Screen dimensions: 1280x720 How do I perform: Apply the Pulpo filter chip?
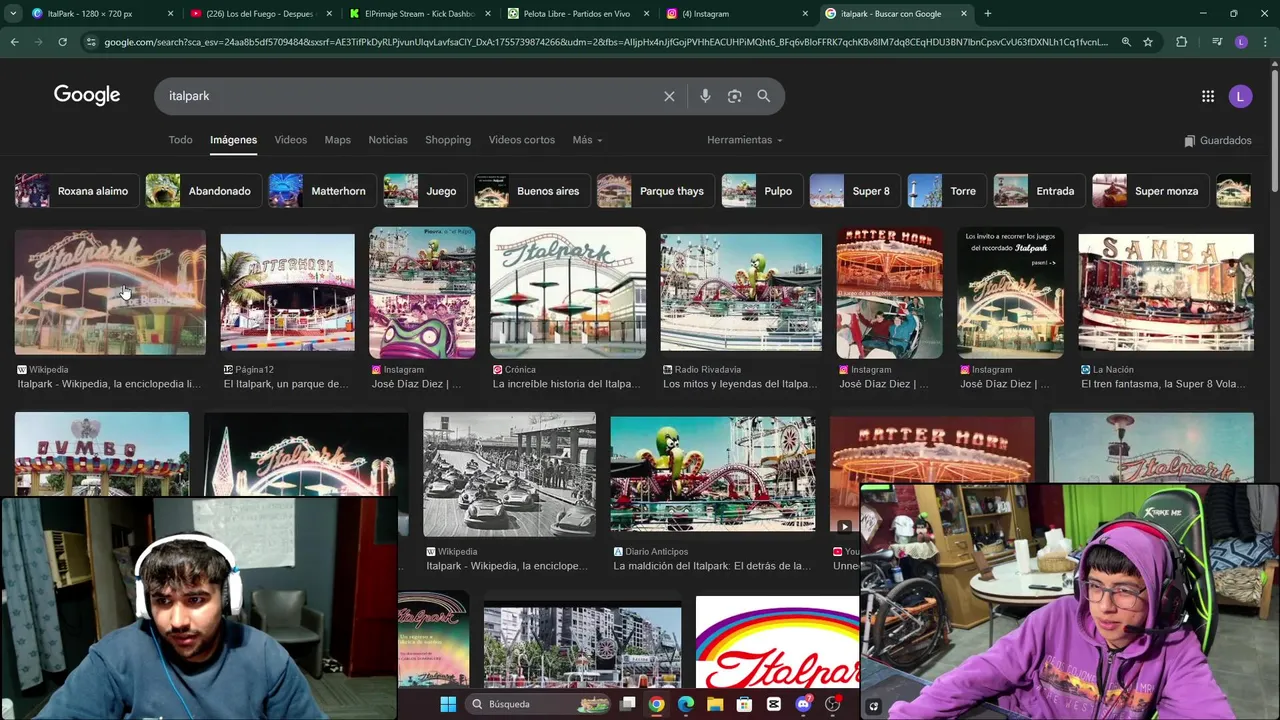click(x=762, y=191)
